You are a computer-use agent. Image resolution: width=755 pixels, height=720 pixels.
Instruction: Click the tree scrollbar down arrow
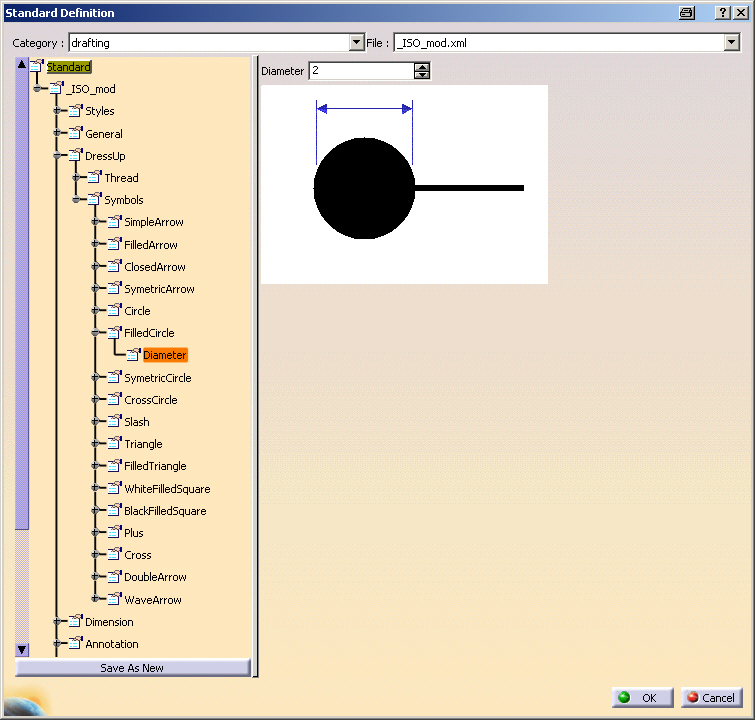pos(22,650)
